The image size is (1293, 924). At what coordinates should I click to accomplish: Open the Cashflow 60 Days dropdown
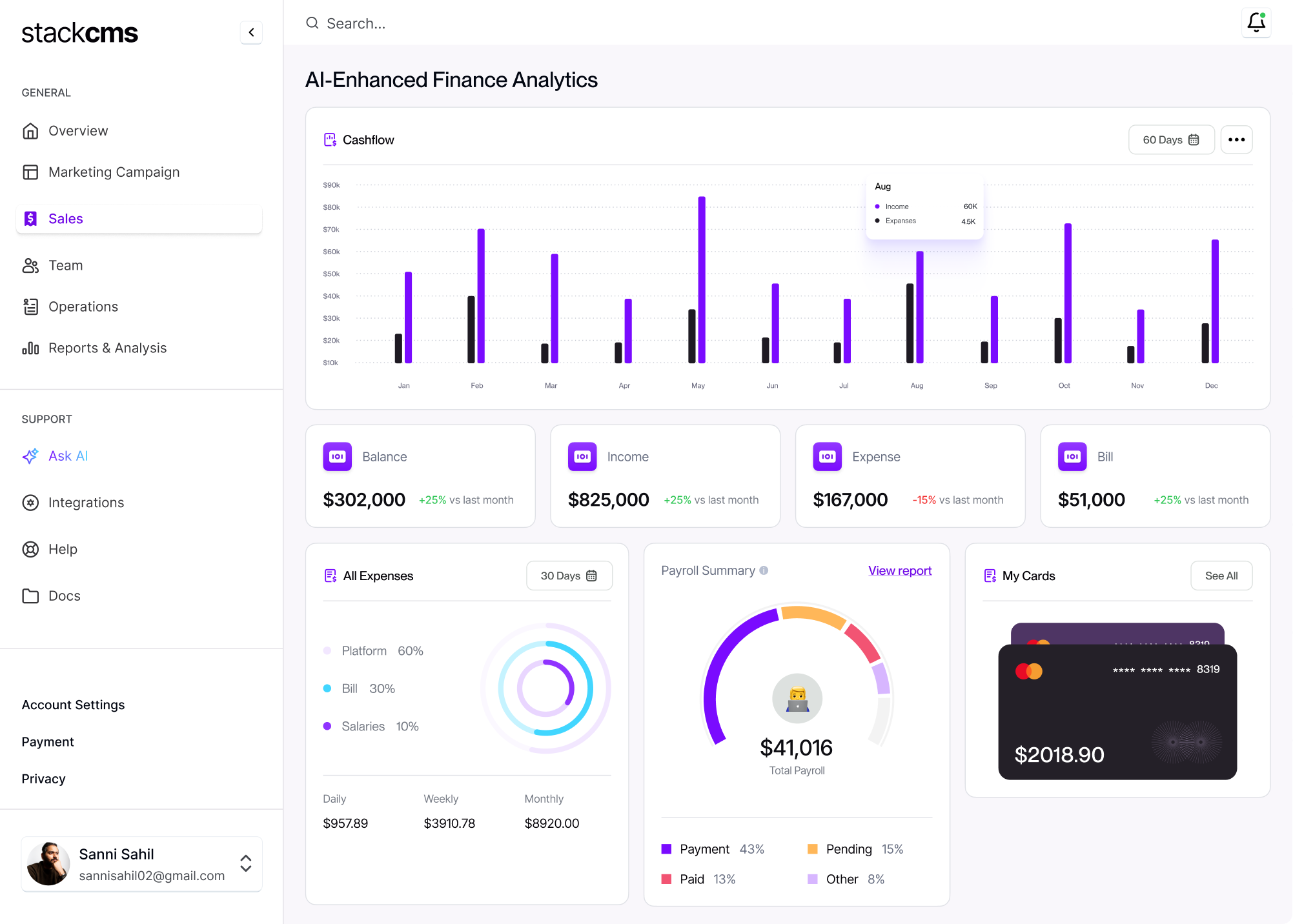(1170, 140)
